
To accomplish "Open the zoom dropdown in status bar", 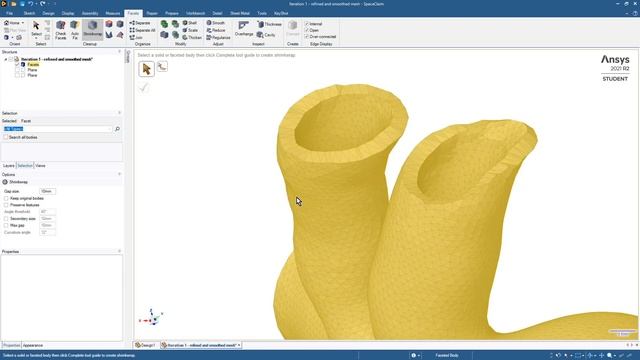I will 615,356.
